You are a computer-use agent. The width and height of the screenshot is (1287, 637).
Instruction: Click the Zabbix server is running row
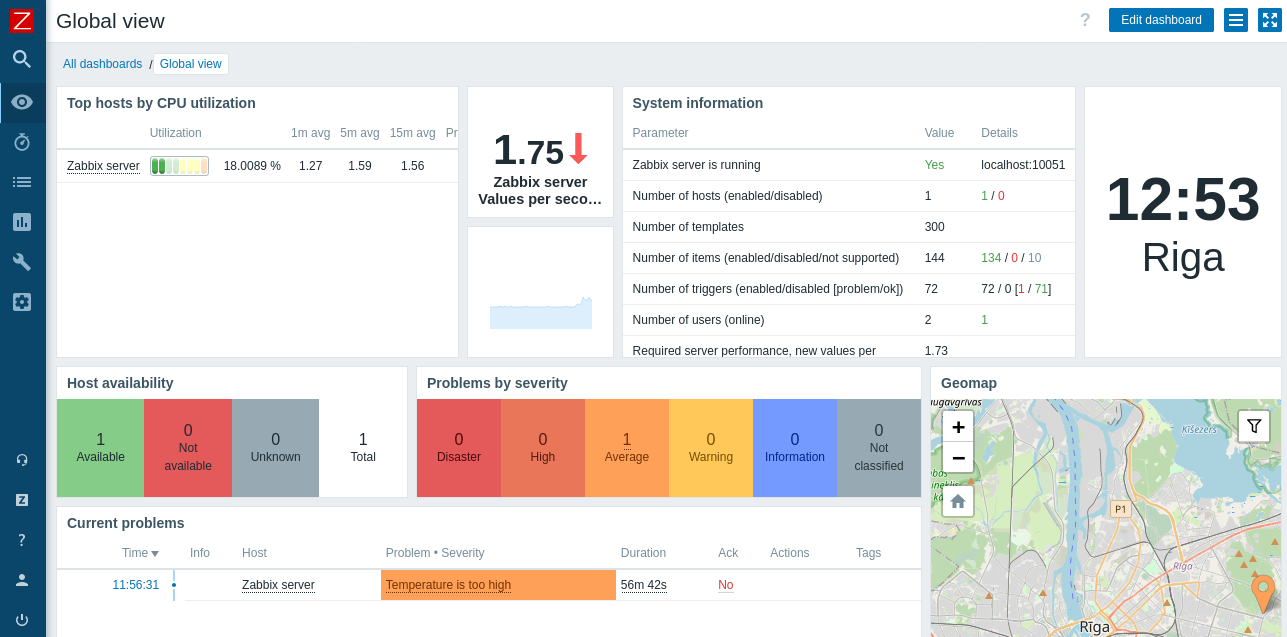click(849, 165)
